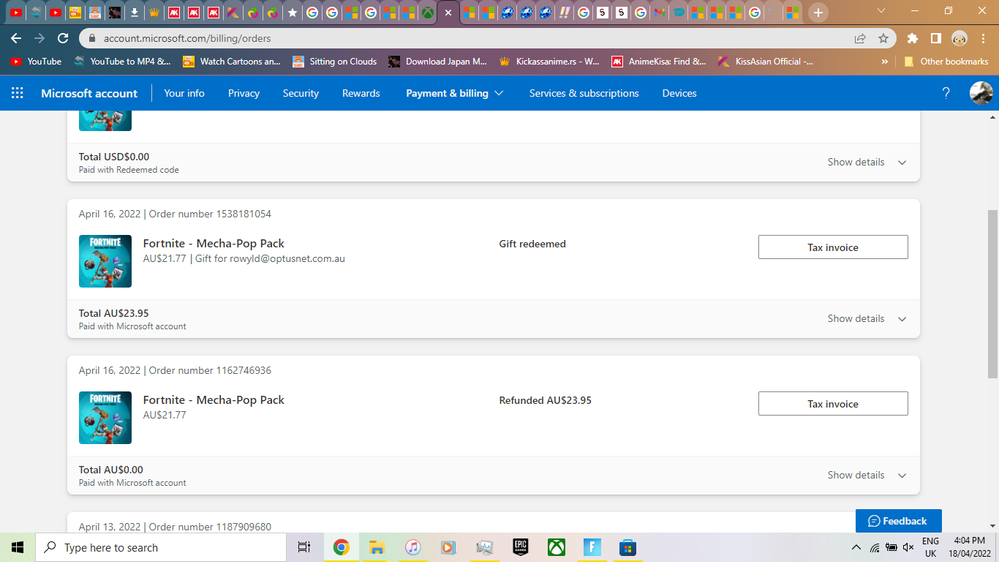The width and height of the screenshot is (999, 562).
Task: Open Chrome from the taskbar
Action: [x=341, y=547]
